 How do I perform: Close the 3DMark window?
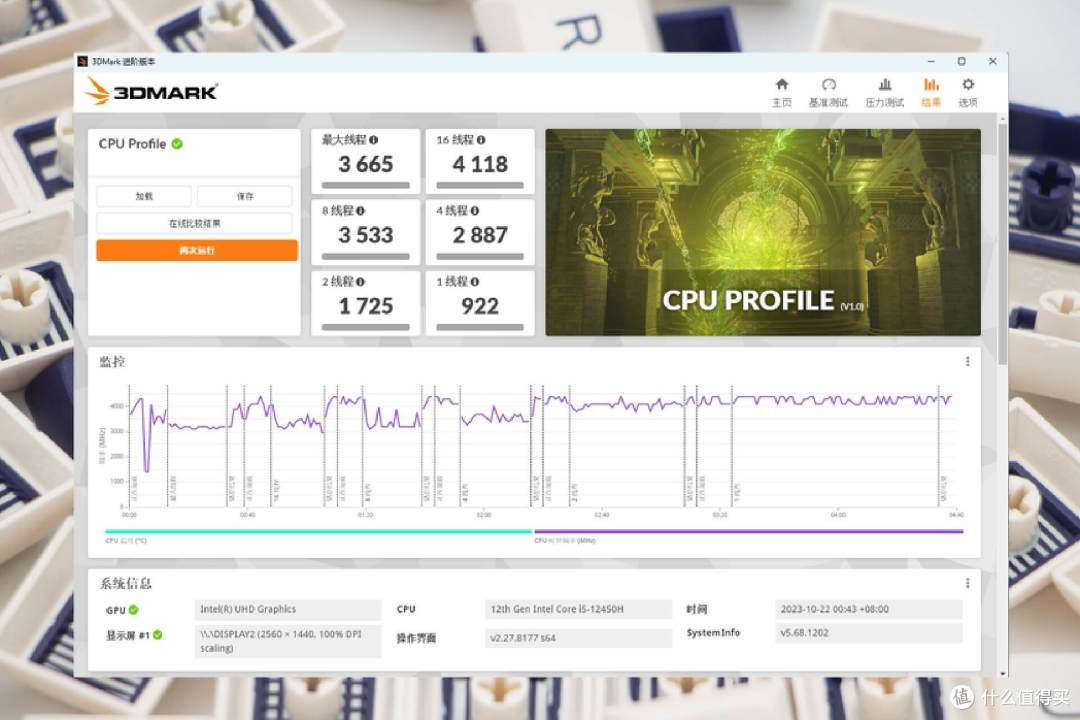coord(993,61)
